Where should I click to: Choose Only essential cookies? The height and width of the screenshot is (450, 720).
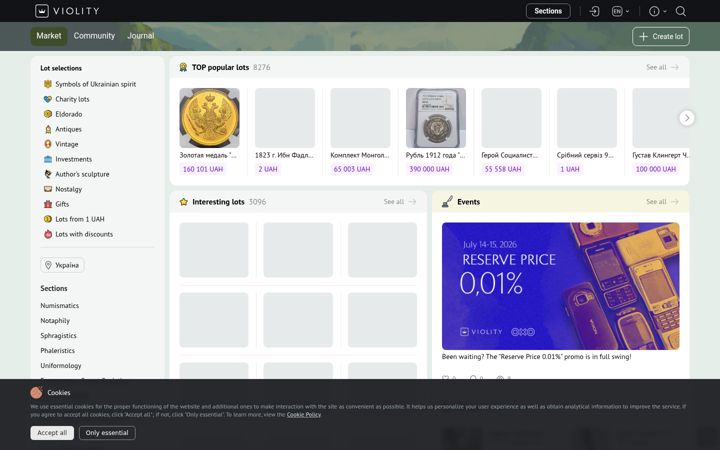coord(107,433)
